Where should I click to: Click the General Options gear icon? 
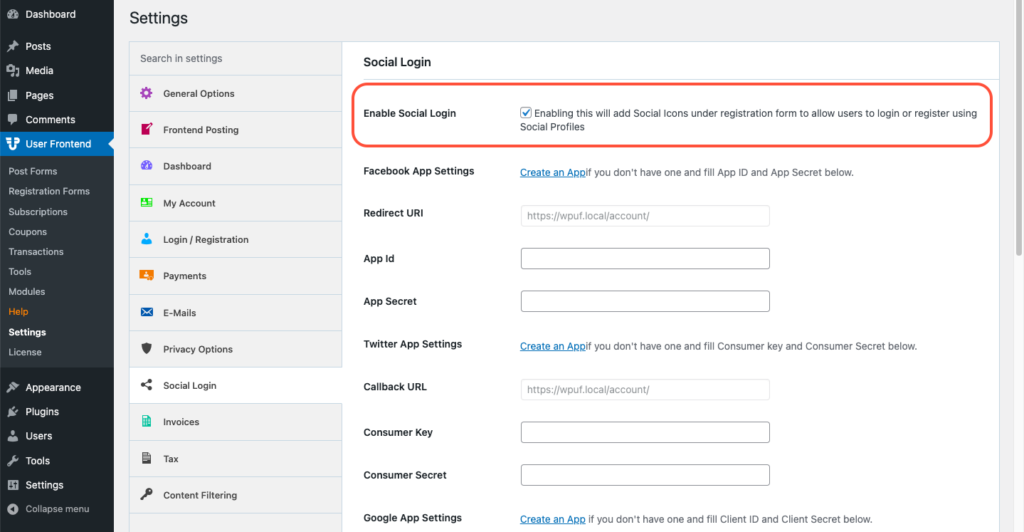(x=146, y=93)
